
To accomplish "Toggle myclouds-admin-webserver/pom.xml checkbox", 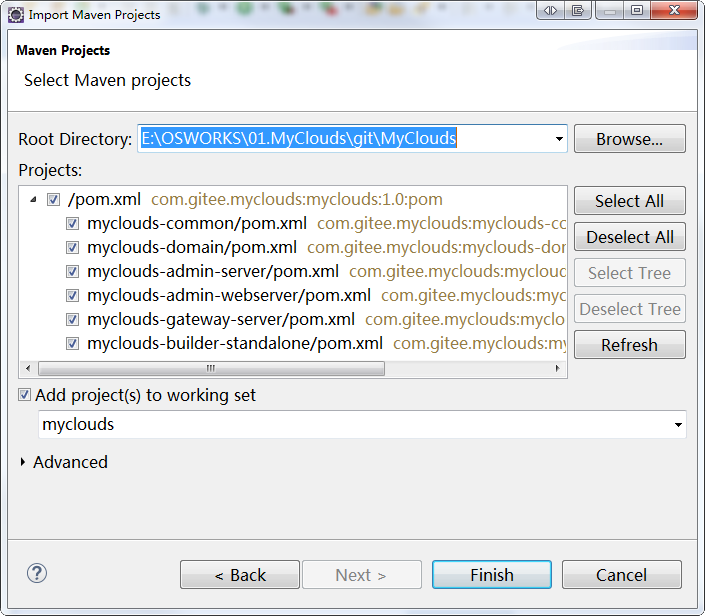I will (x=72, y=295).
